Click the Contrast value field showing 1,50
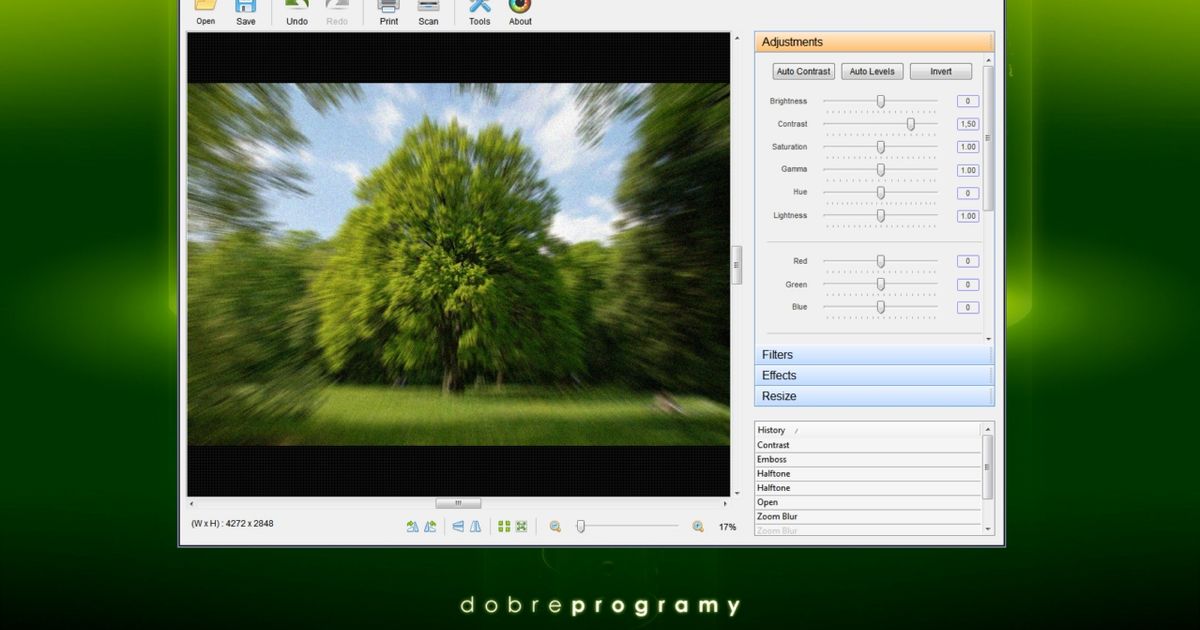The height and width of the screenshot is (630, 1200). [x=968, y=124]
